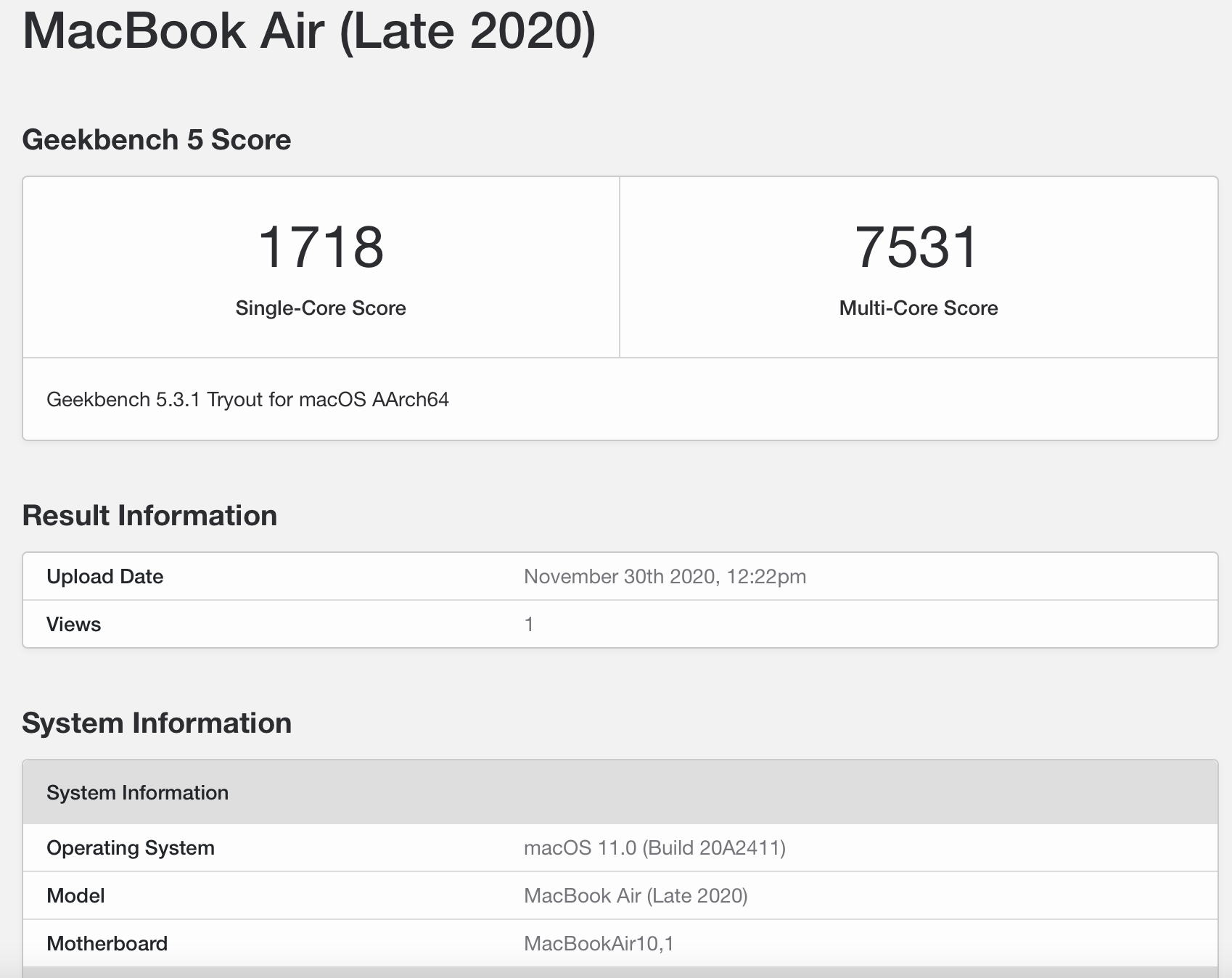Click the MacBook Air (Late 2020) model value
This screenshot has width=1232, height=978.
coord(636,895)
